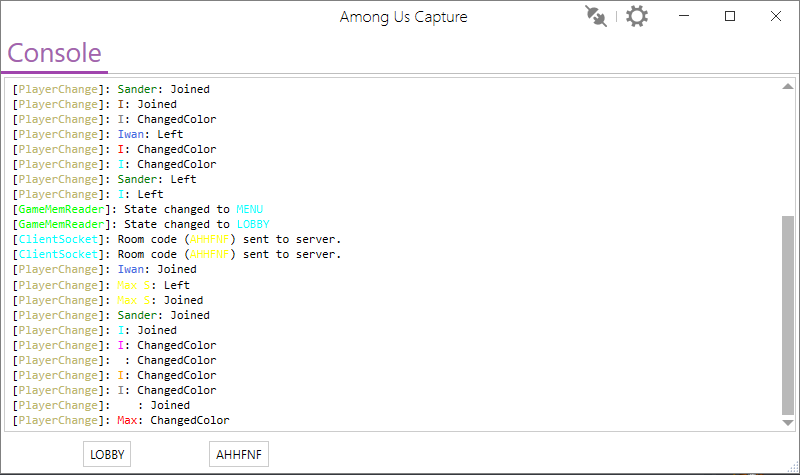The height and width of the screenshot is (475, 800).
Task: Switch to the Console tab
Action: coord(54,53)
